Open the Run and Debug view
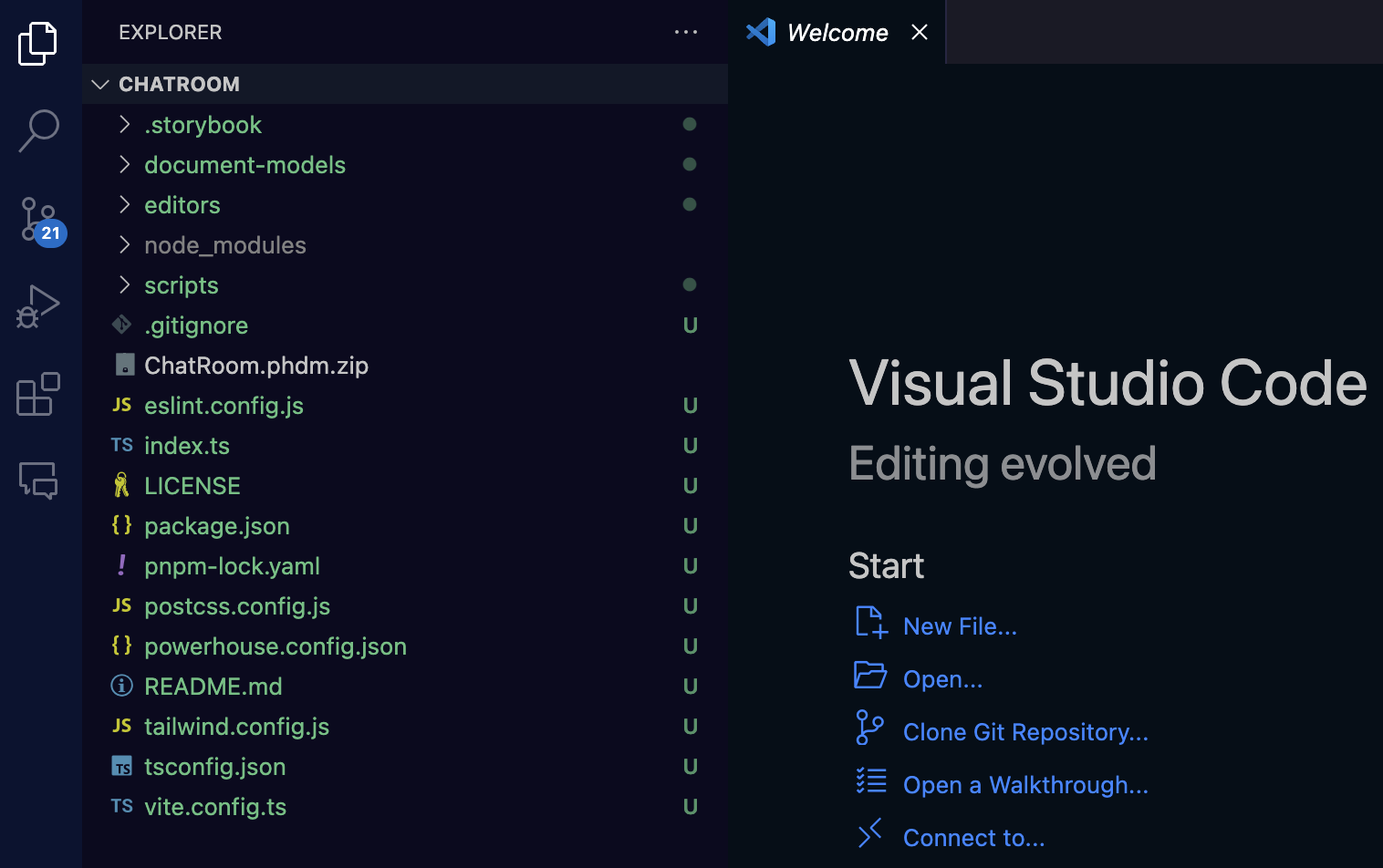1383x868 pixels. click(38, 307)
